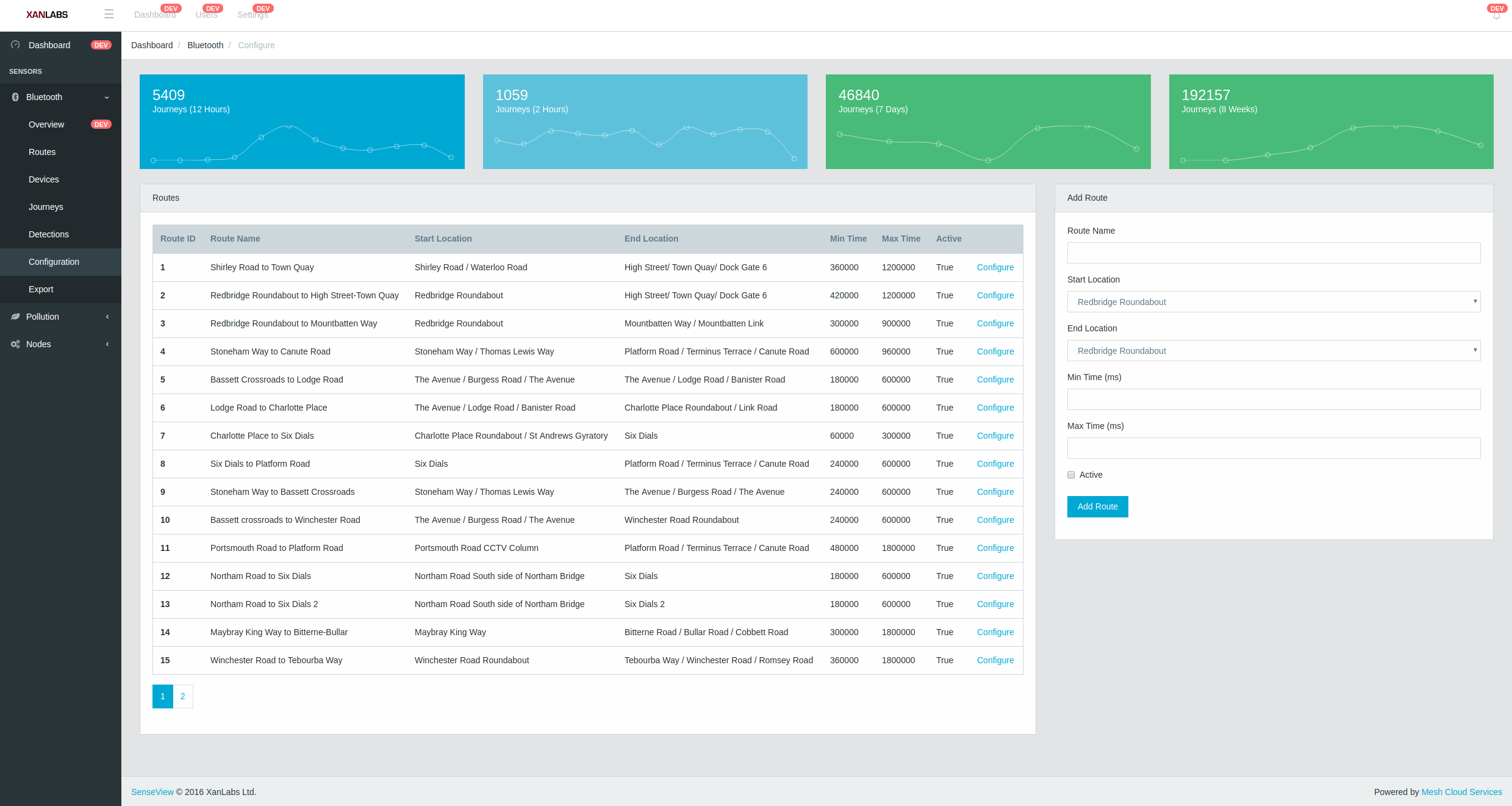Configure Winchester Road to Tebourba Way route
This screenshot has width=1512, height=806.
(995, 660)
